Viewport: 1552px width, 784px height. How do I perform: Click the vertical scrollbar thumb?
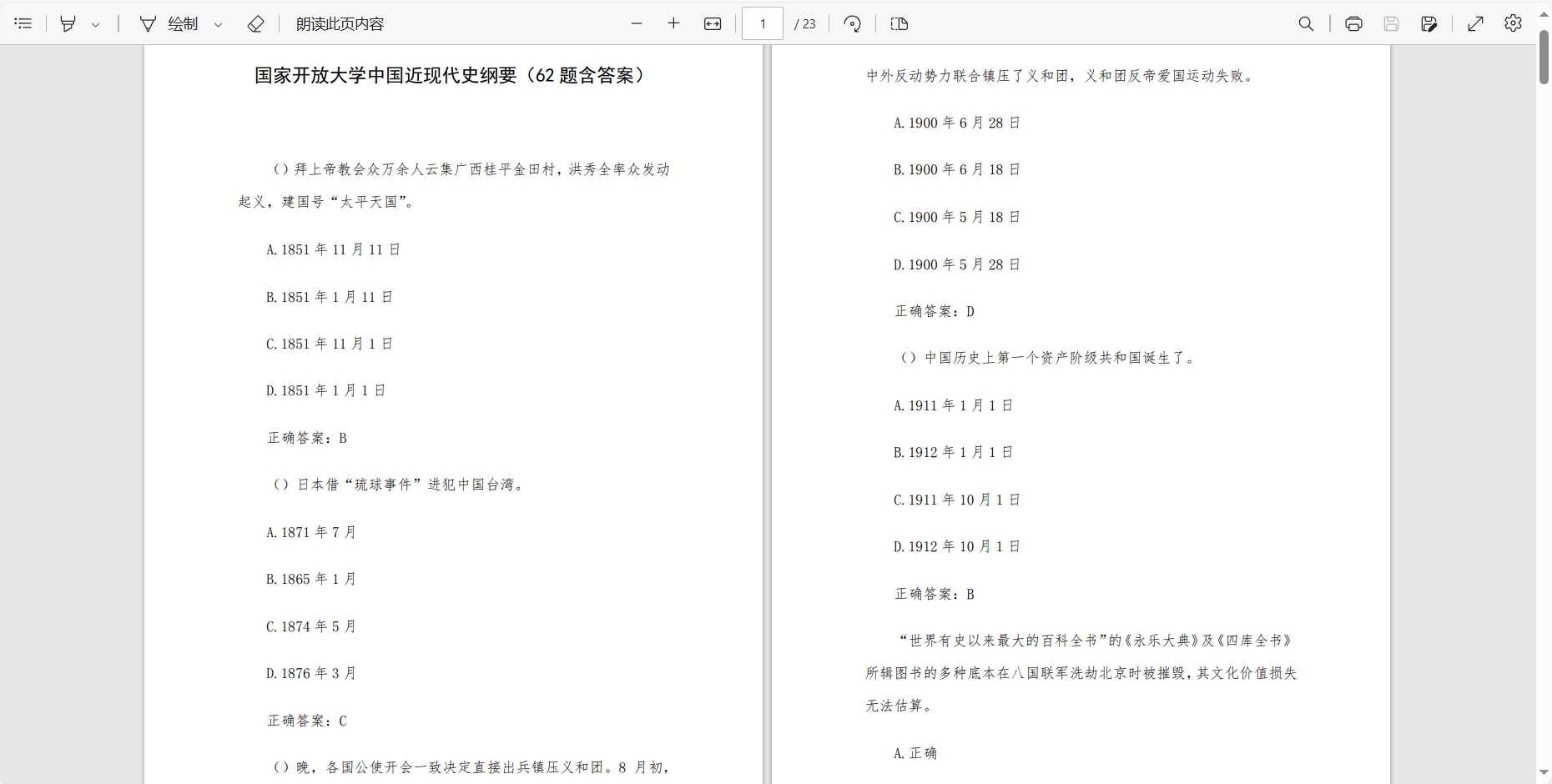click(x=1544, y=57)
